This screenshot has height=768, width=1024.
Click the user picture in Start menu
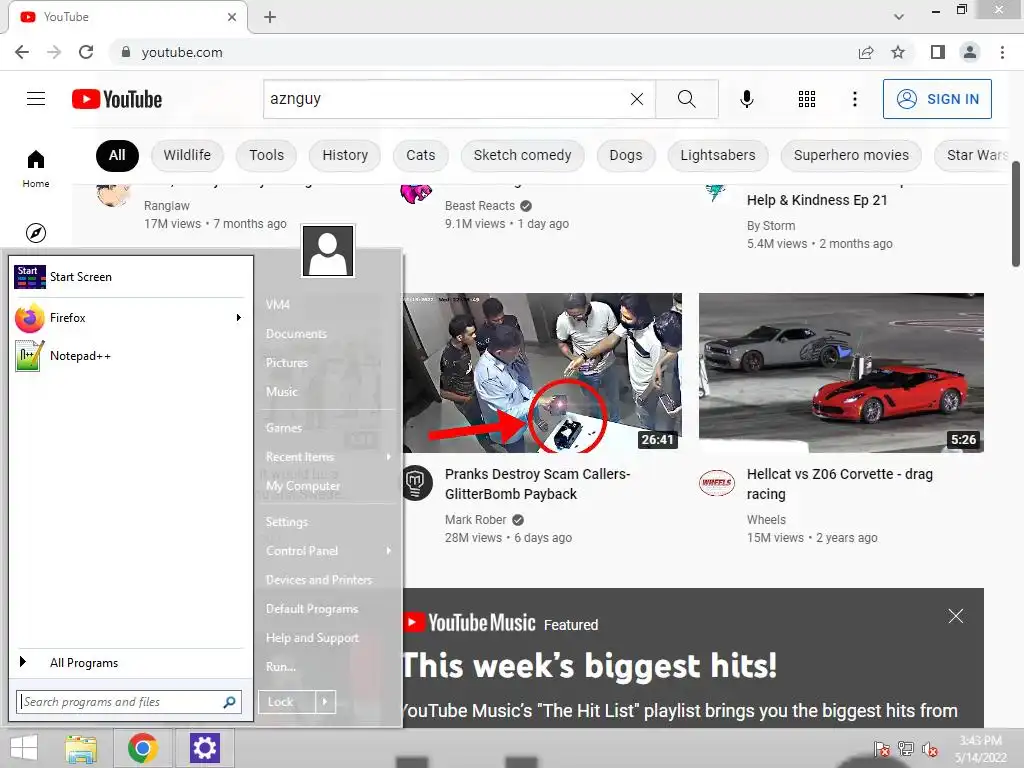tap(328, 251)
